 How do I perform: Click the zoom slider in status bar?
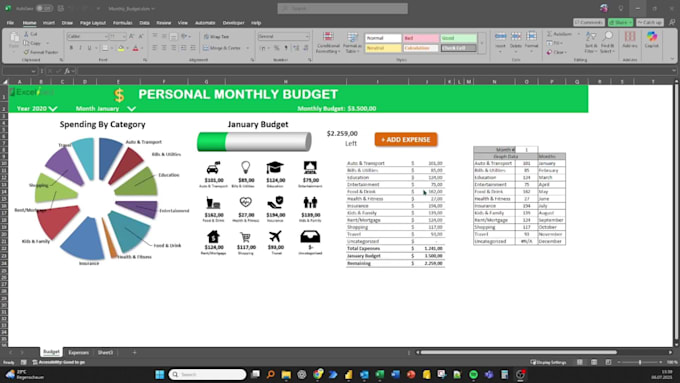coord(640,362)
